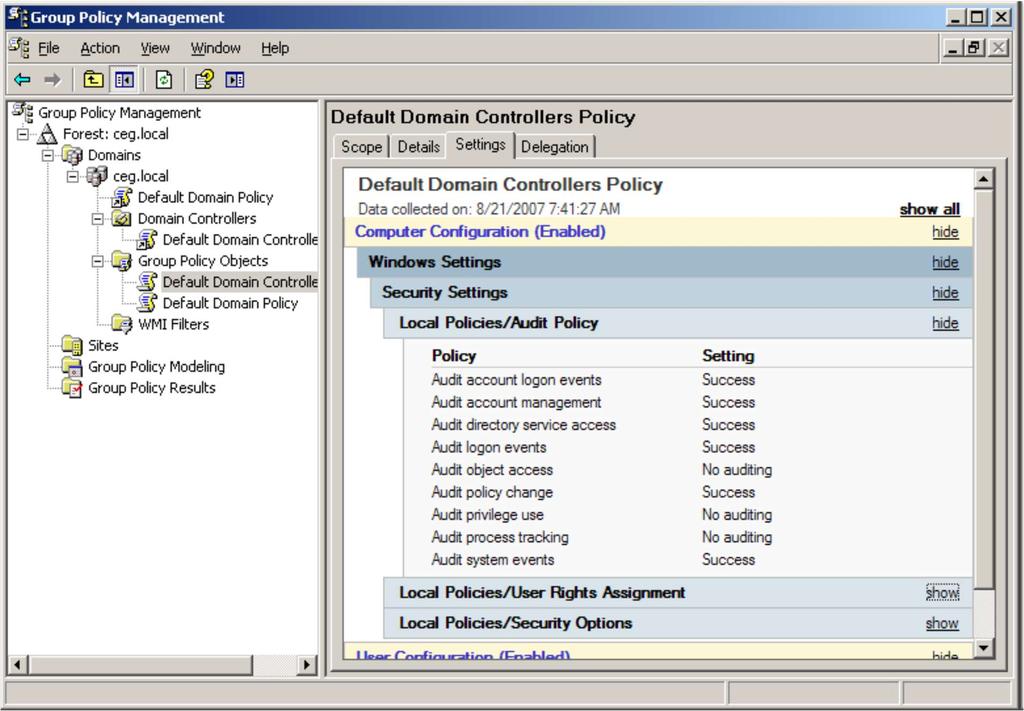The image size is (1024, 711).
Task: Click the Refresh toolbar icon
Action: point(164,80)
